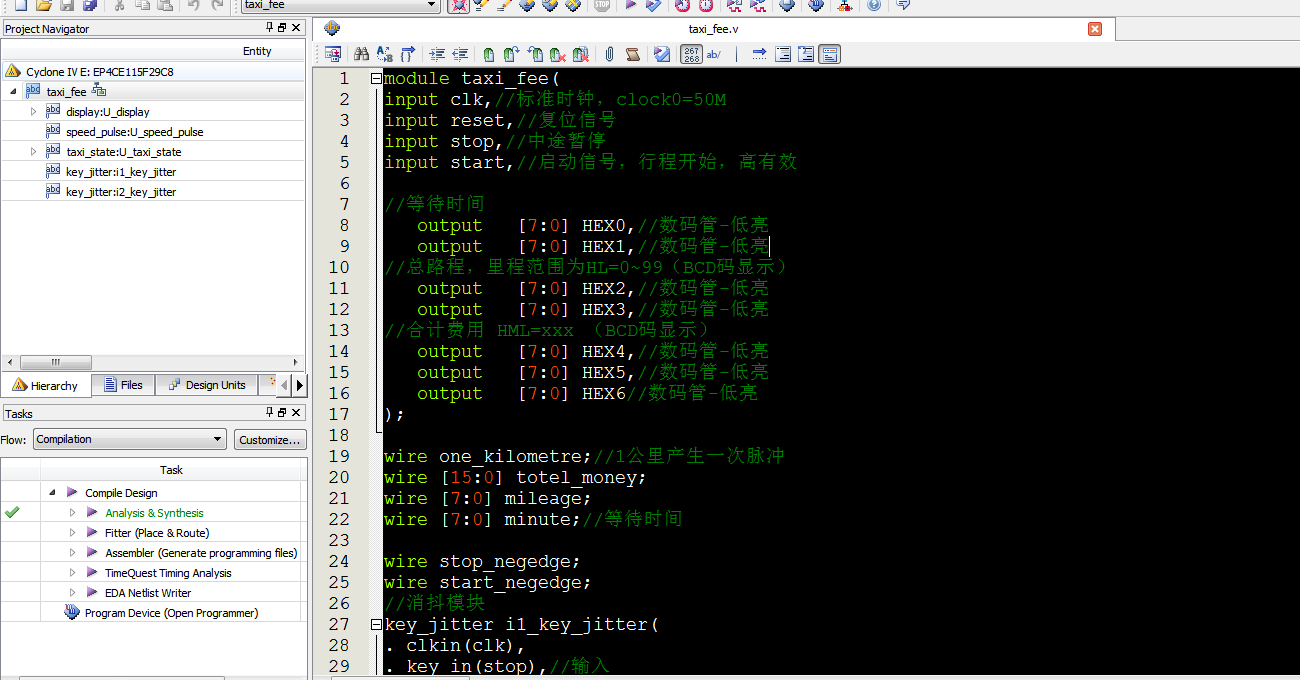1300x680 pixels.
Task: Run Start Compilation from the toolbar
Action: 631,7
